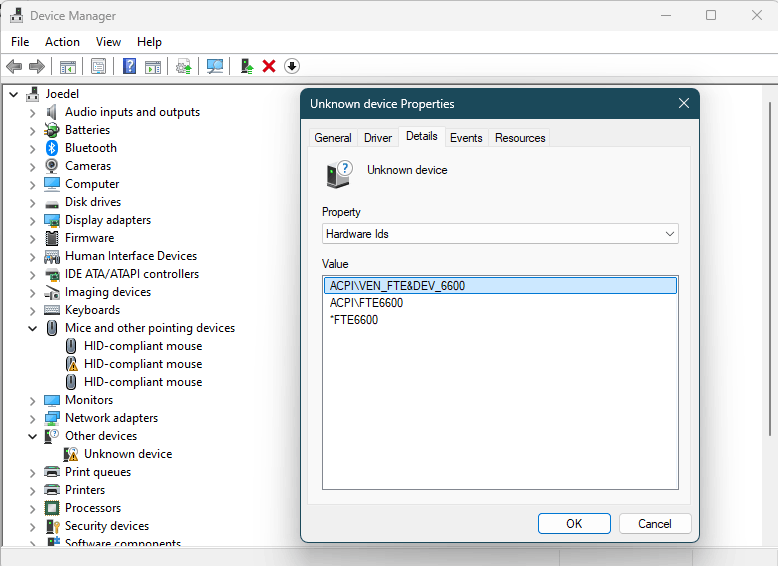
Task: Open the blue question mark Help icon
Action: click(x=129, y=66)
